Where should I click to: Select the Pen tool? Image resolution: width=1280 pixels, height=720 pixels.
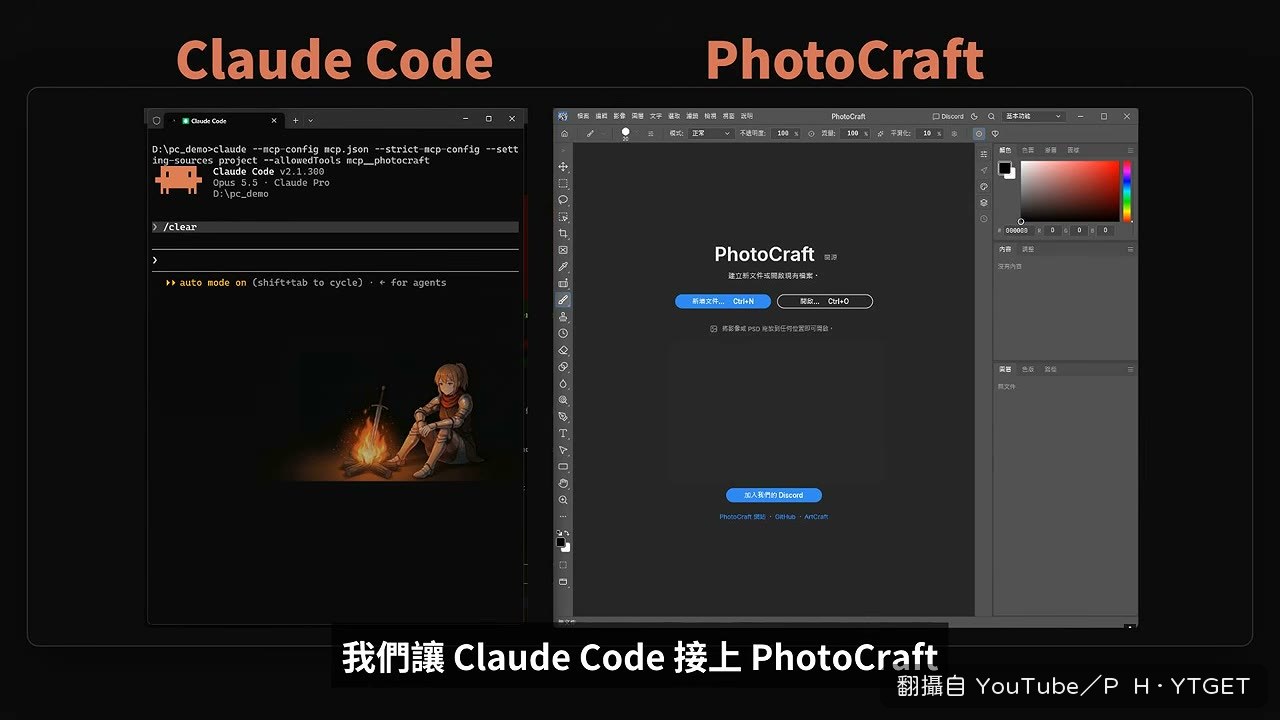point(563,416)
